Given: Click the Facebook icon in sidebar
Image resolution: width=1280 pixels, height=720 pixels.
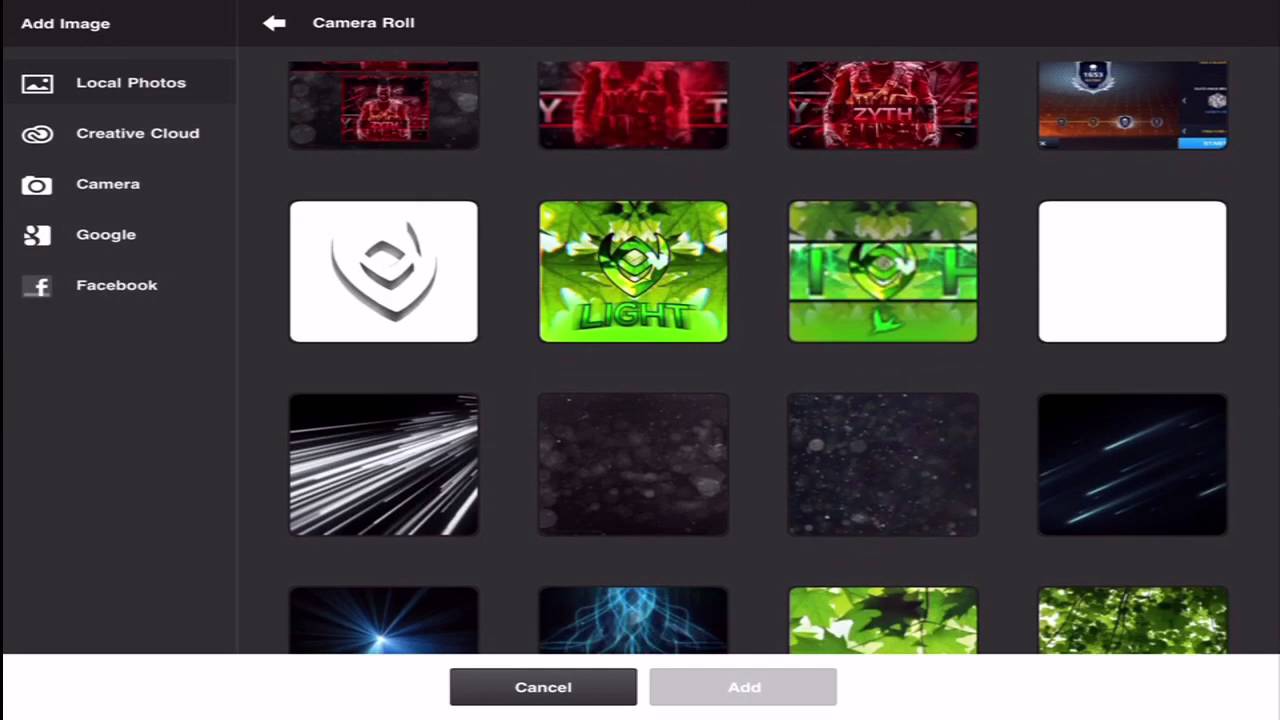Looking at the screenshot, I should tap(37, 286).
